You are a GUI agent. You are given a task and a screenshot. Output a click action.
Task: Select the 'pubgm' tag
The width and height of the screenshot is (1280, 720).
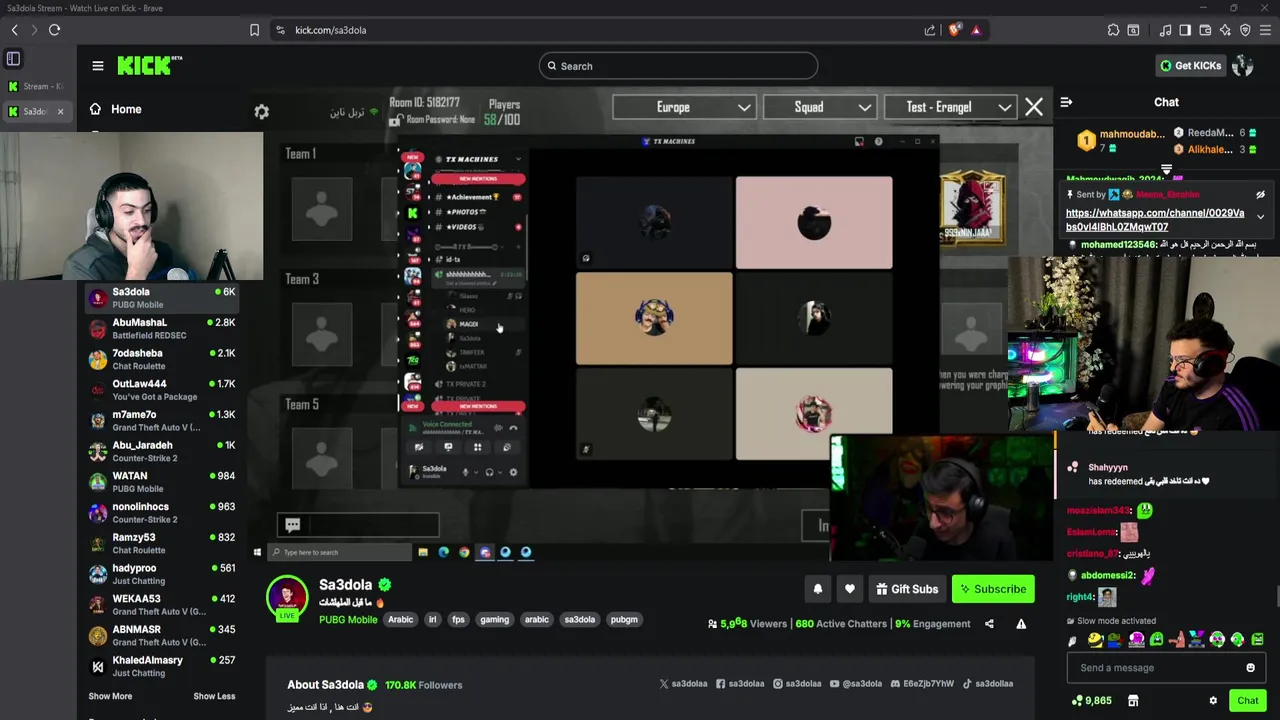624,620
